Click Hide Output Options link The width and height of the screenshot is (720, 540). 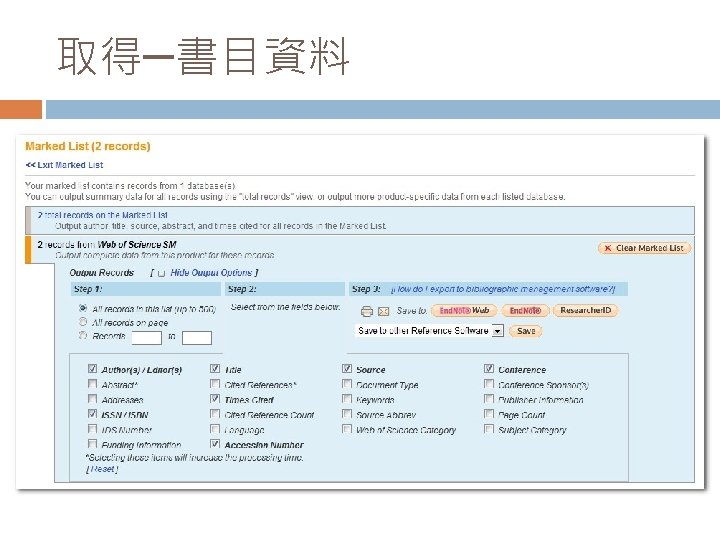point(211,273)
